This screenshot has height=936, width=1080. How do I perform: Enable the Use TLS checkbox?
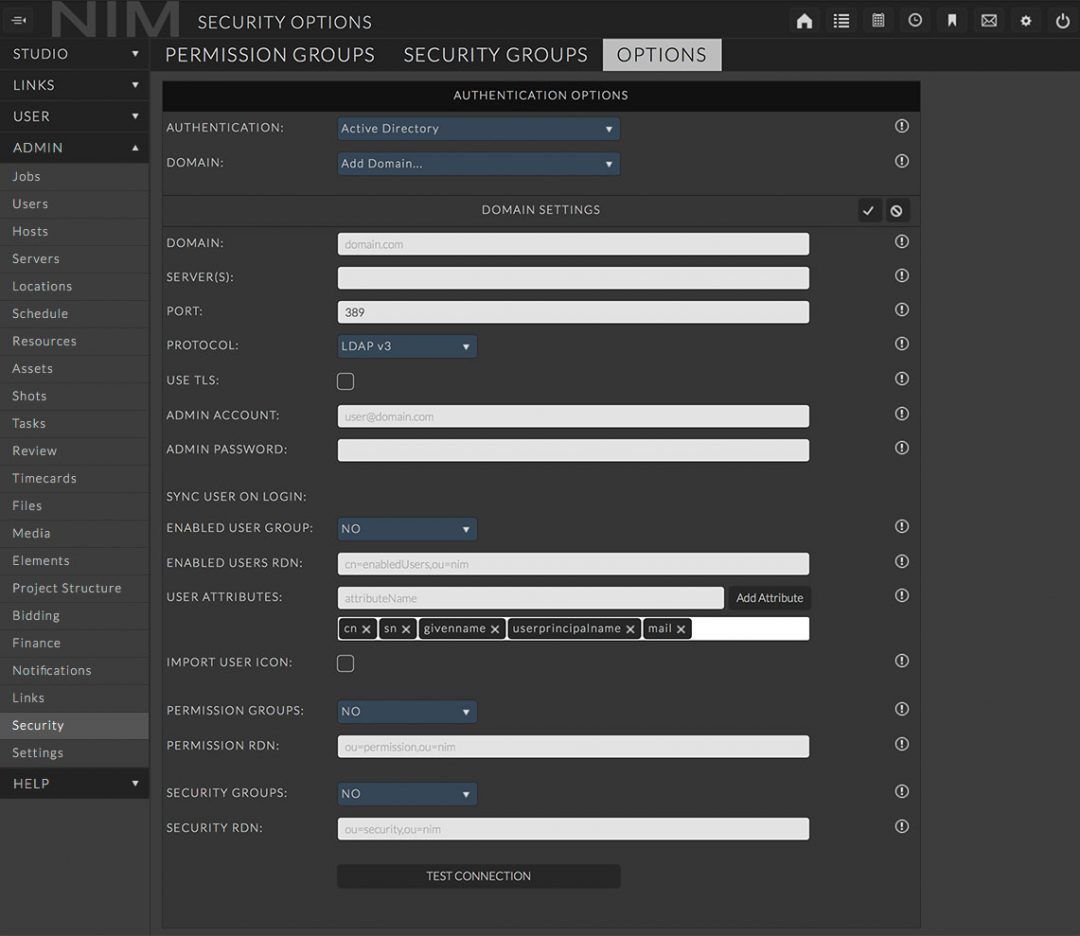click(x=345, y=381)
